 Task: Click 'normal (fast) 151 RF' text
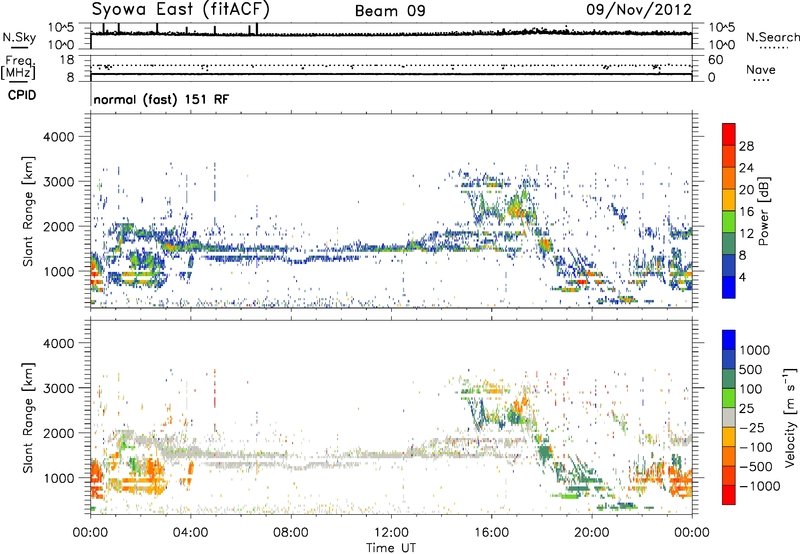pos(161,99)
